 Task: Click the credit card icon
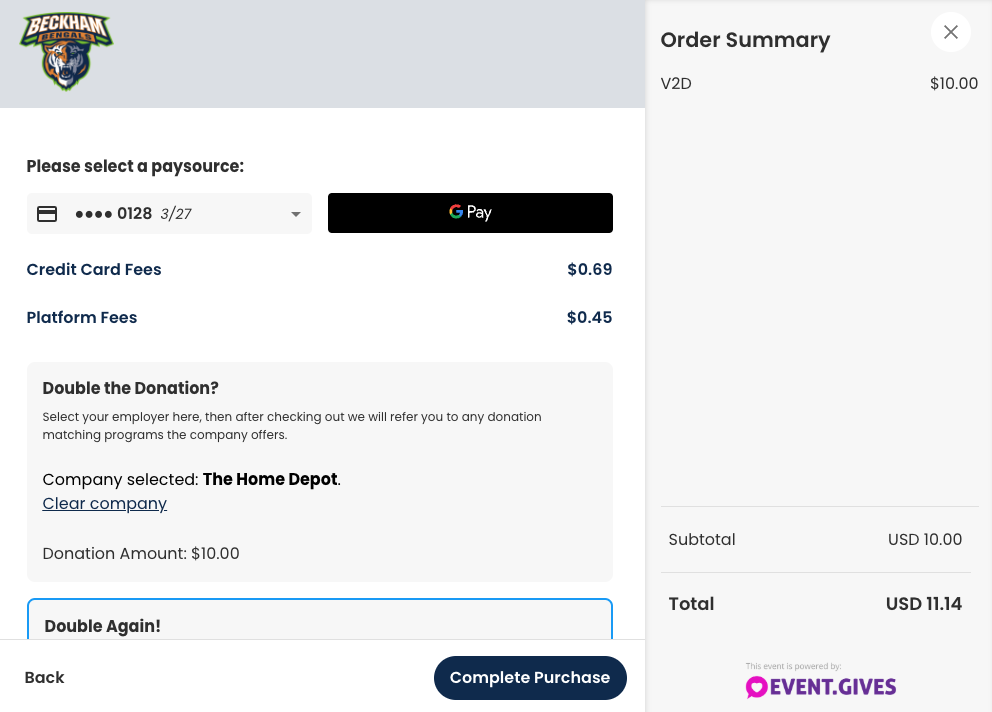coord(47,214)
